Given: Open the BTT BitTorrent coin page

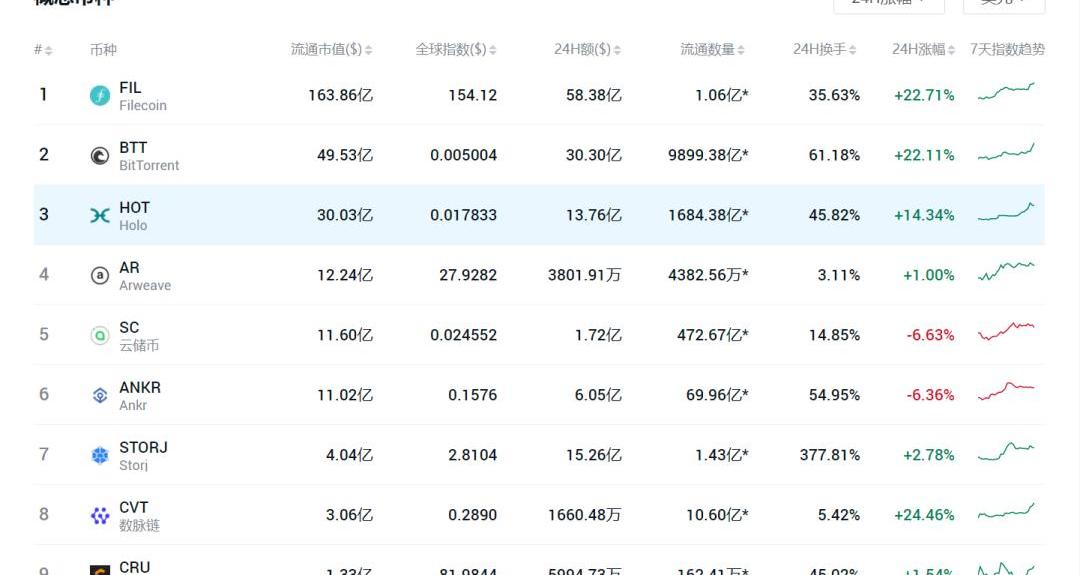Looking at the screenshot, I should [x=149, y=156].
